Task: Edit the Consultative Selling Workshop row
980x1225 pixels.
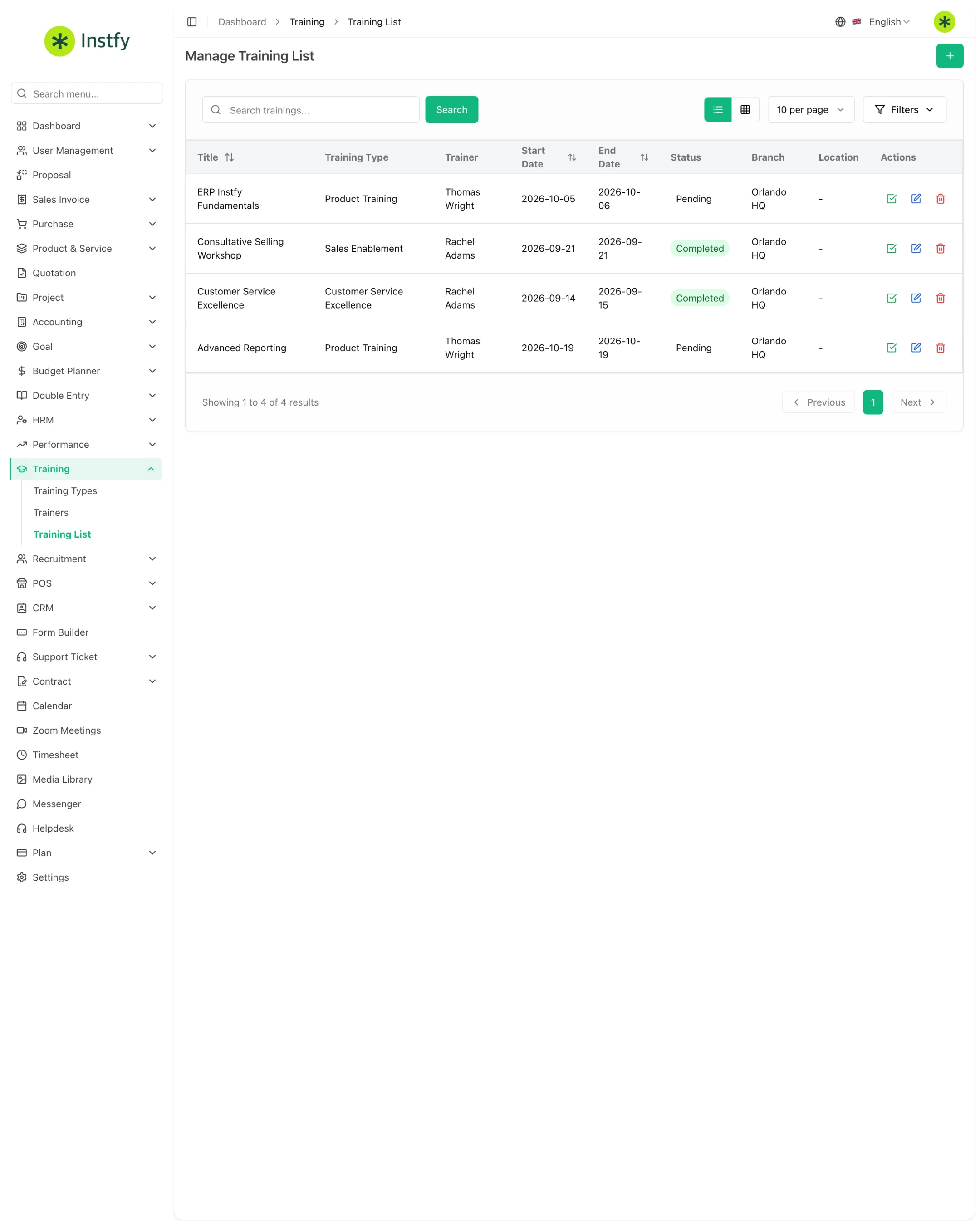Action: [916, 248]
